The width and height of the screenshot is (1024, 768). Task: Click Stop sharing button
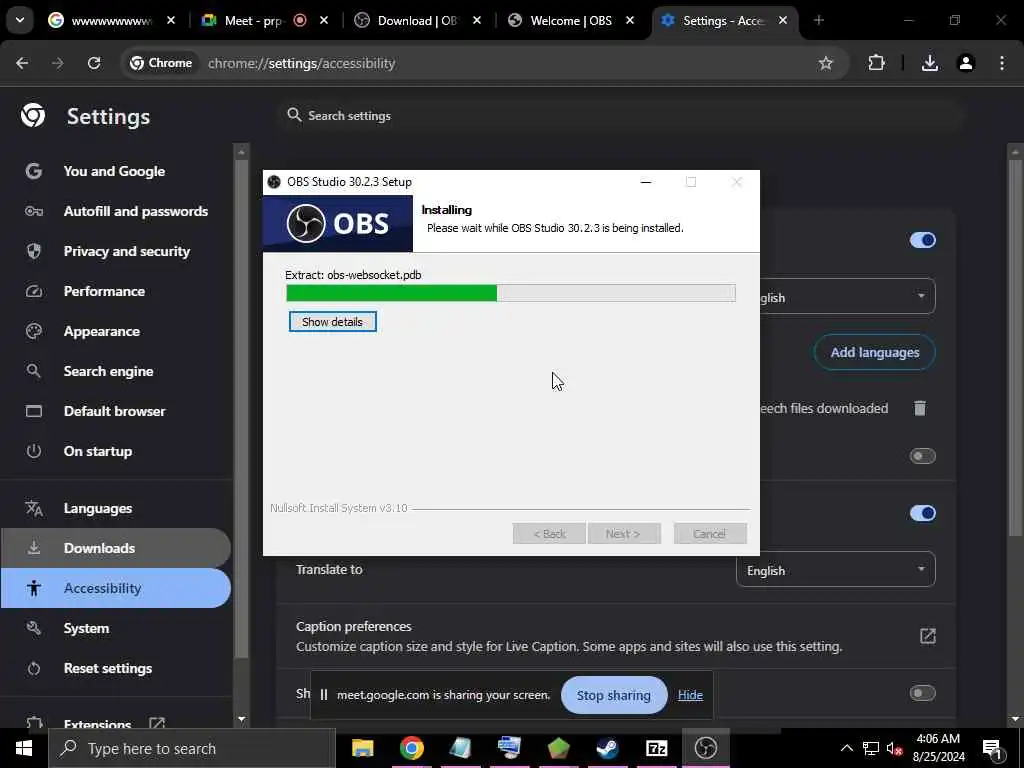coord(614,695)
